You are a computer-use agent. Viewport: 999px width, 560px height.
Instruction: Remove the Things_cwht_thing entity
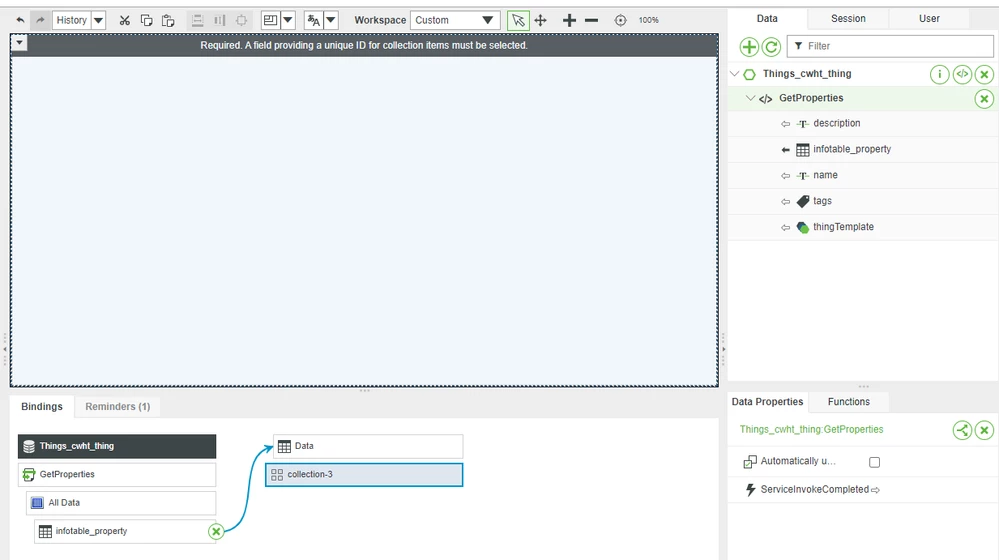pos(984,75)
